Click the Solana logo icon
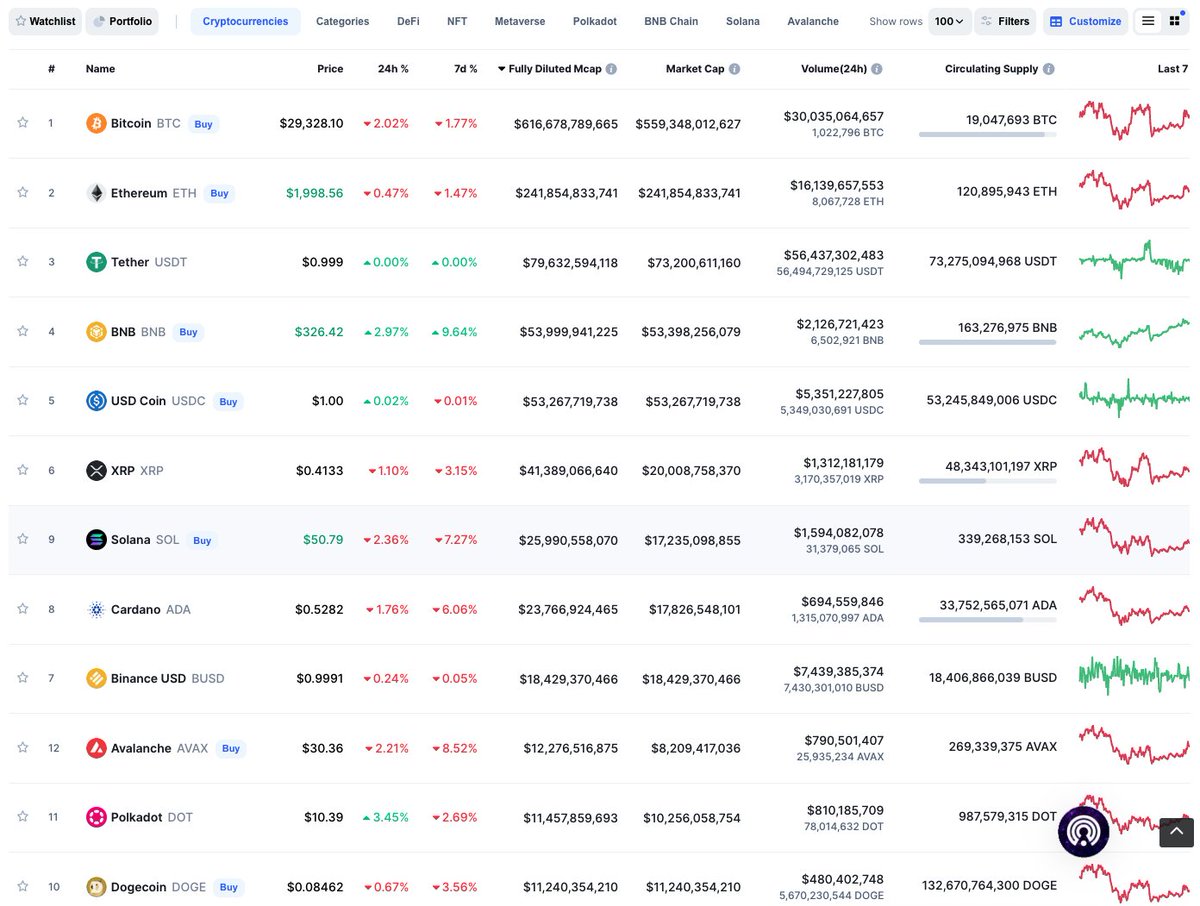Image resolution: width=1200 pixels, height=906 pixels. click(x=96, y=540)
